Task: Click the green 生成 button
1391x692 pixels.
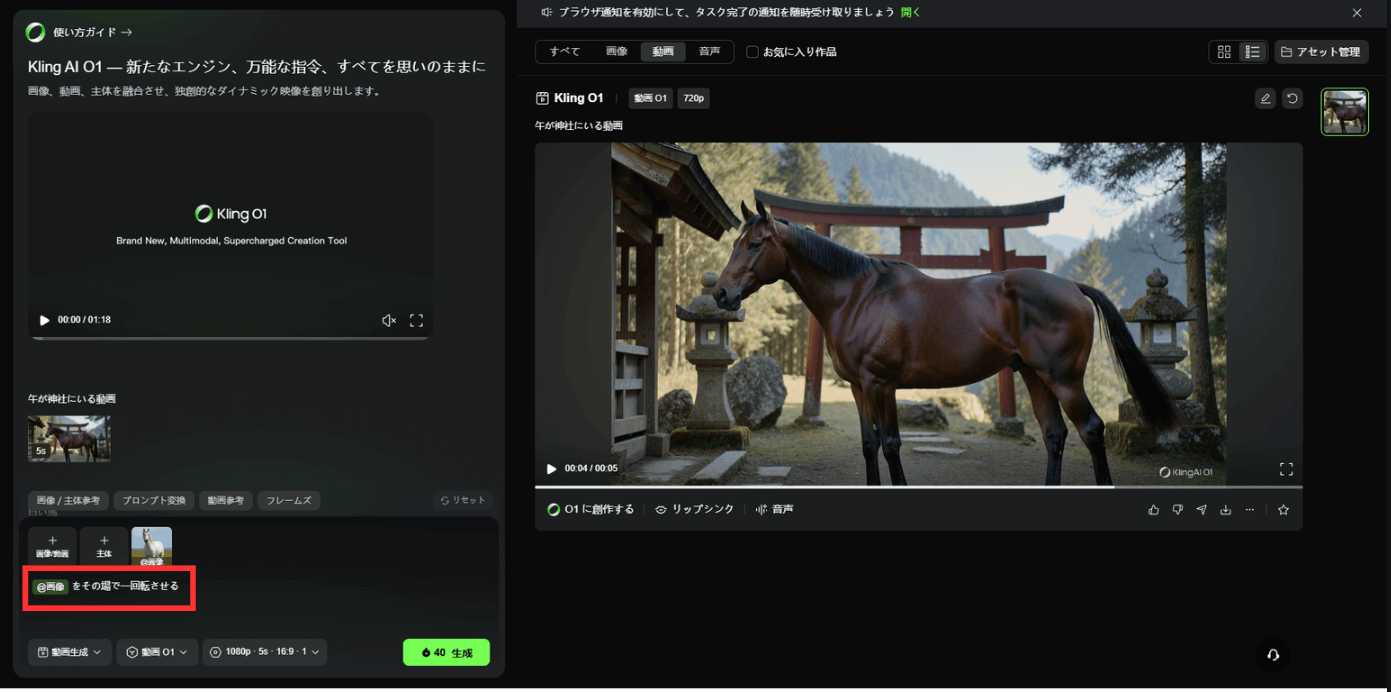Action: click(446, 652)
